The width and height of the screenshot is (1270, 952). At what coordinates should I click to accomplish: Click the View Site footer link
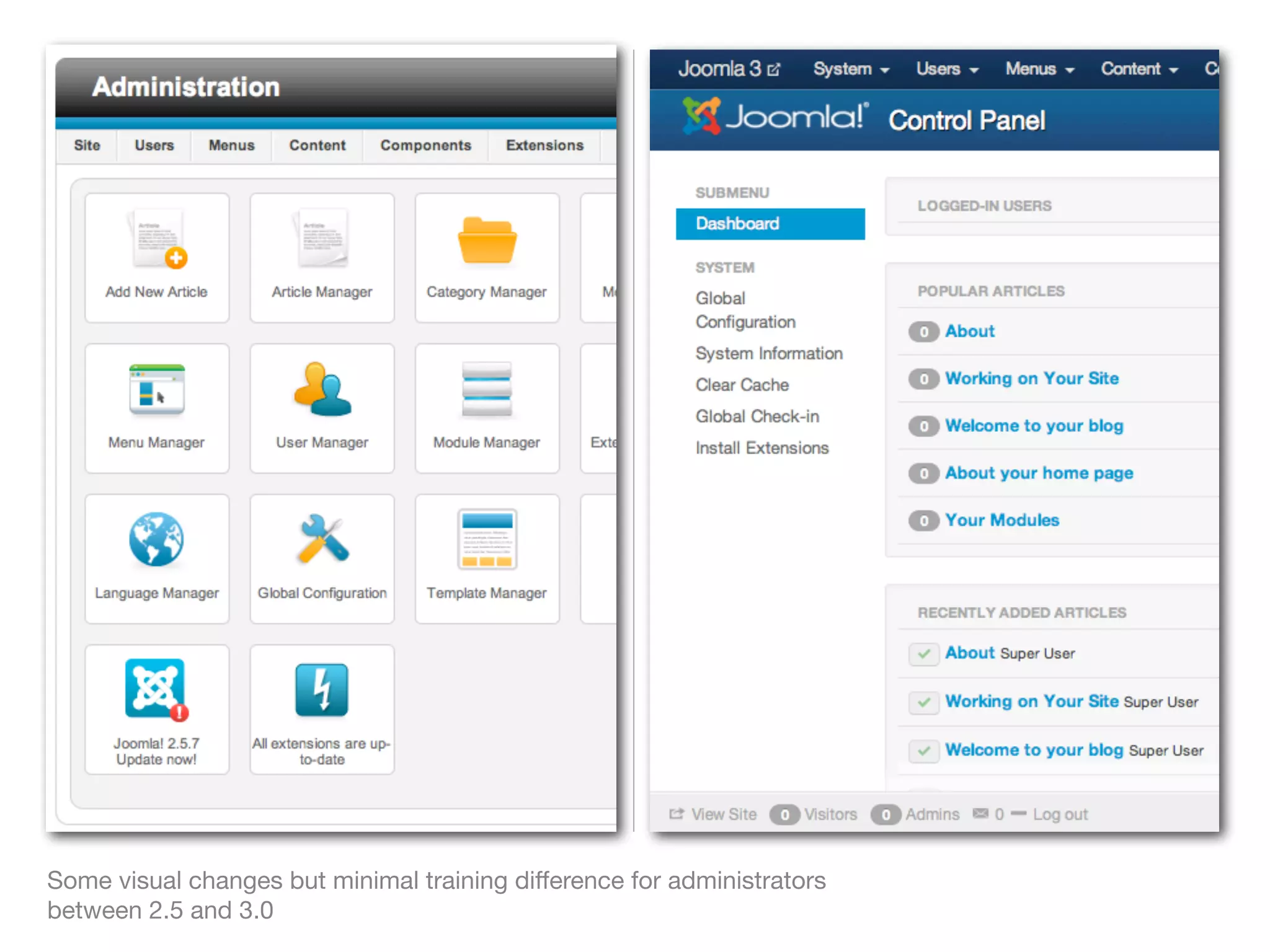coord(724,814)
